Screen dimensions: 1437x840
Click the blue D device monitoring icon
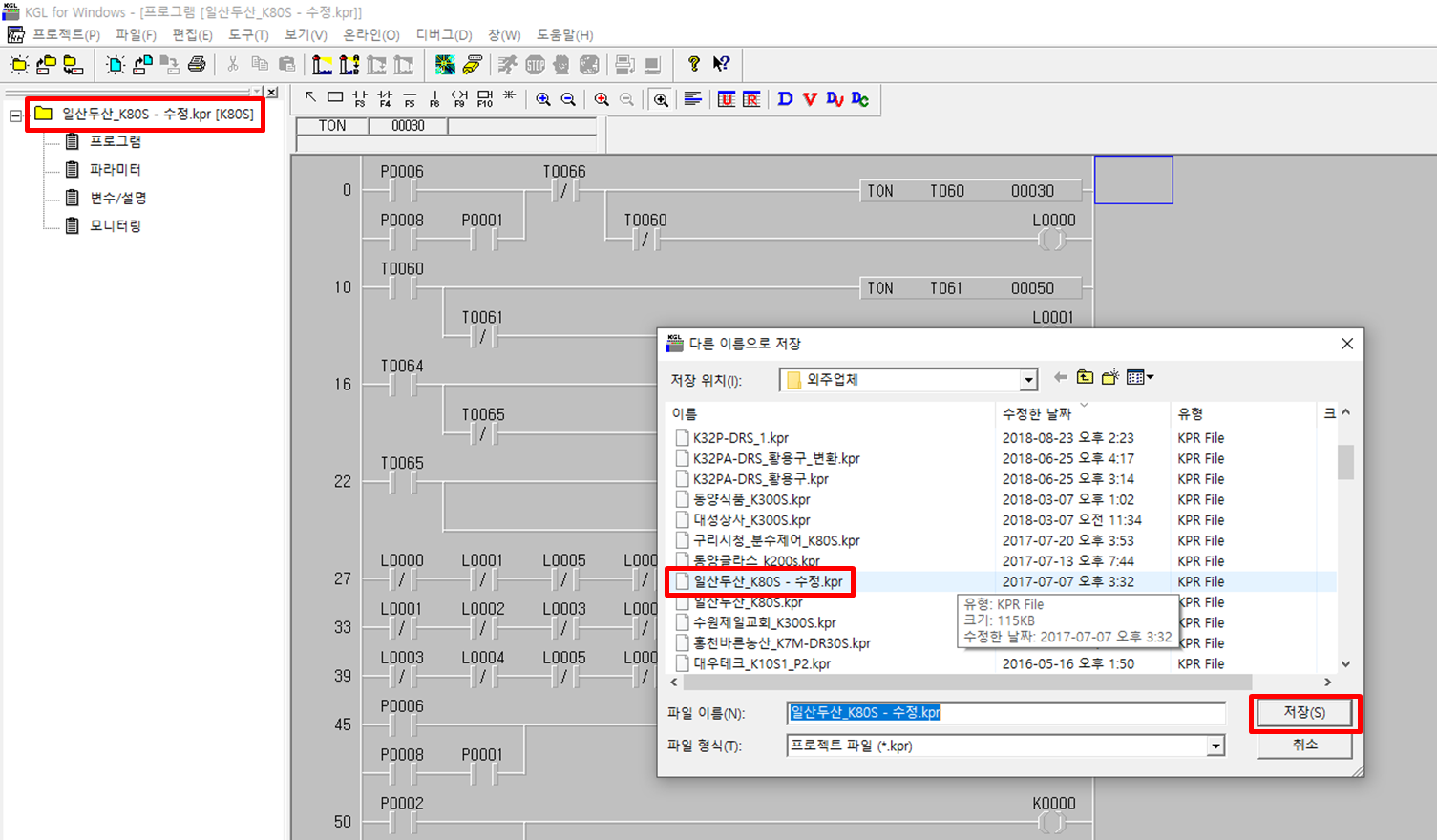tap(784, 98)
